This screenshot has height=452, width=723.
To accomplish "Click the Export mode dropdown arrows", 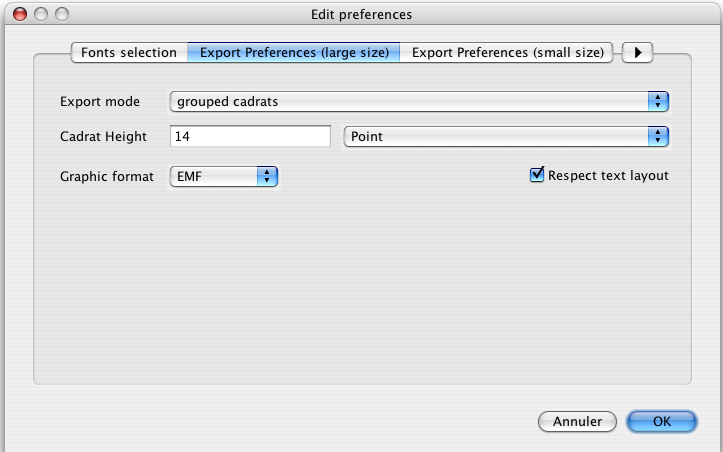I will click(657, 101).
